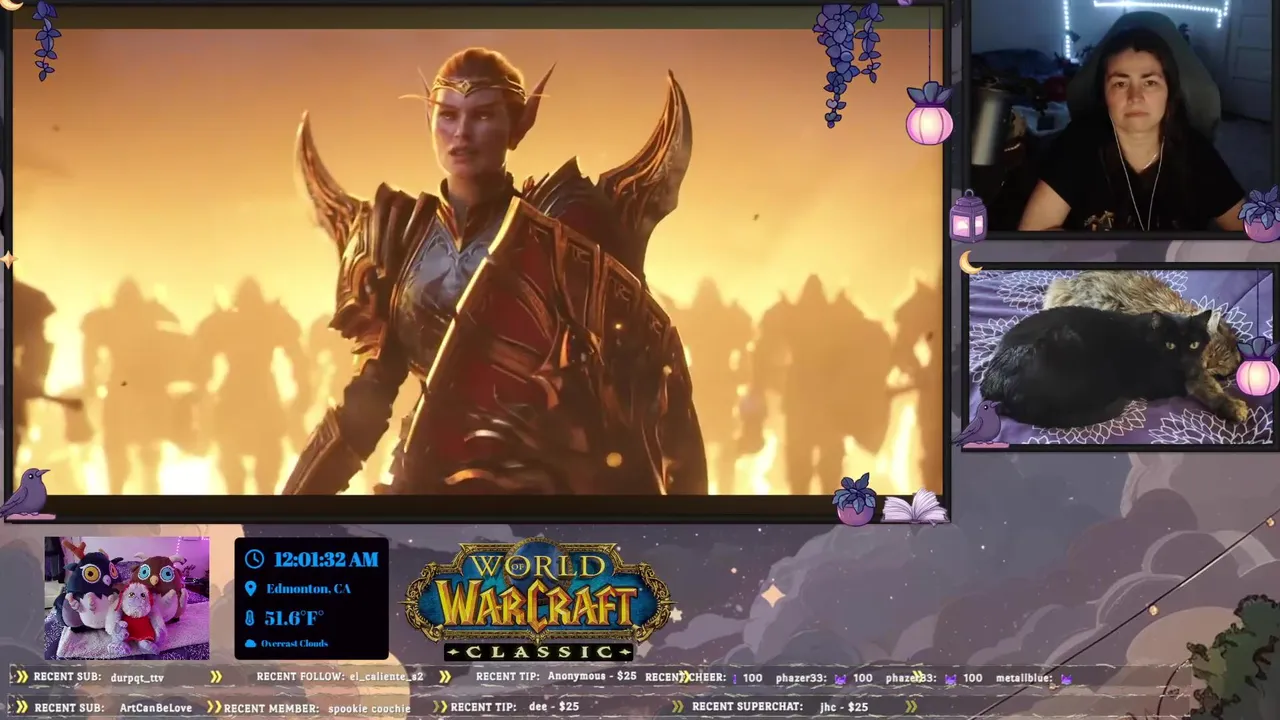Click the World of Warcraft Classic logo
Image resolution: width=1280 pixels, height=720 pixels.
pos(537,601)
